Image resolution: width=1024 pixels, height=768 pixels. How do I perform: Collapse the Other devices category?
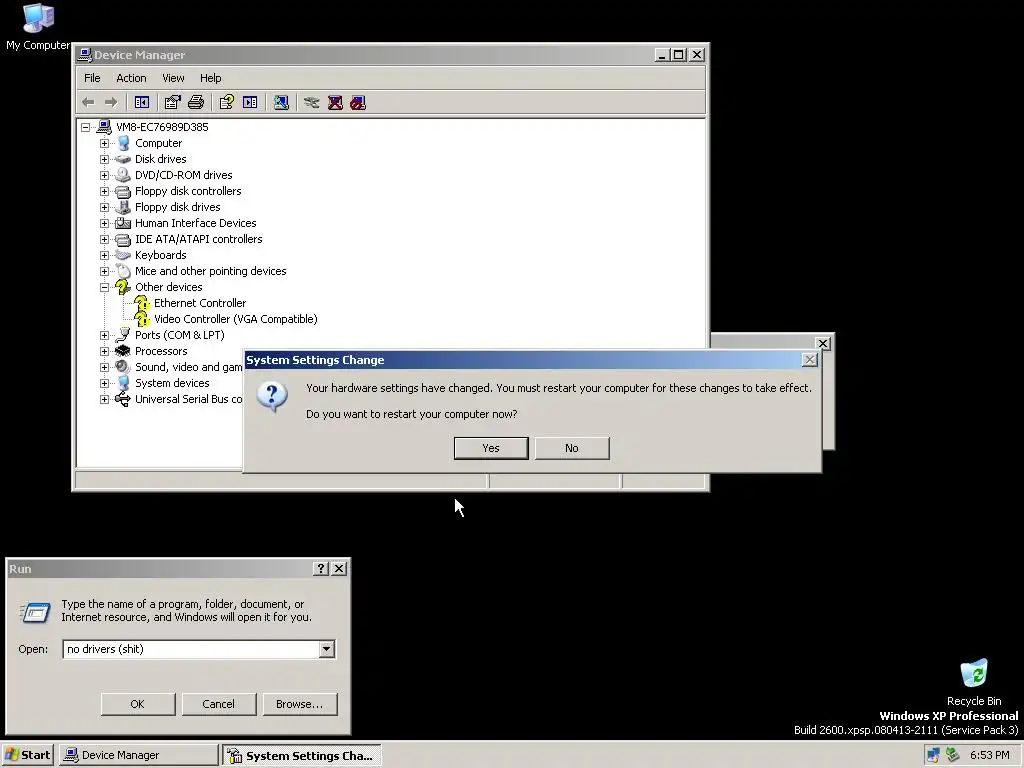104,287
